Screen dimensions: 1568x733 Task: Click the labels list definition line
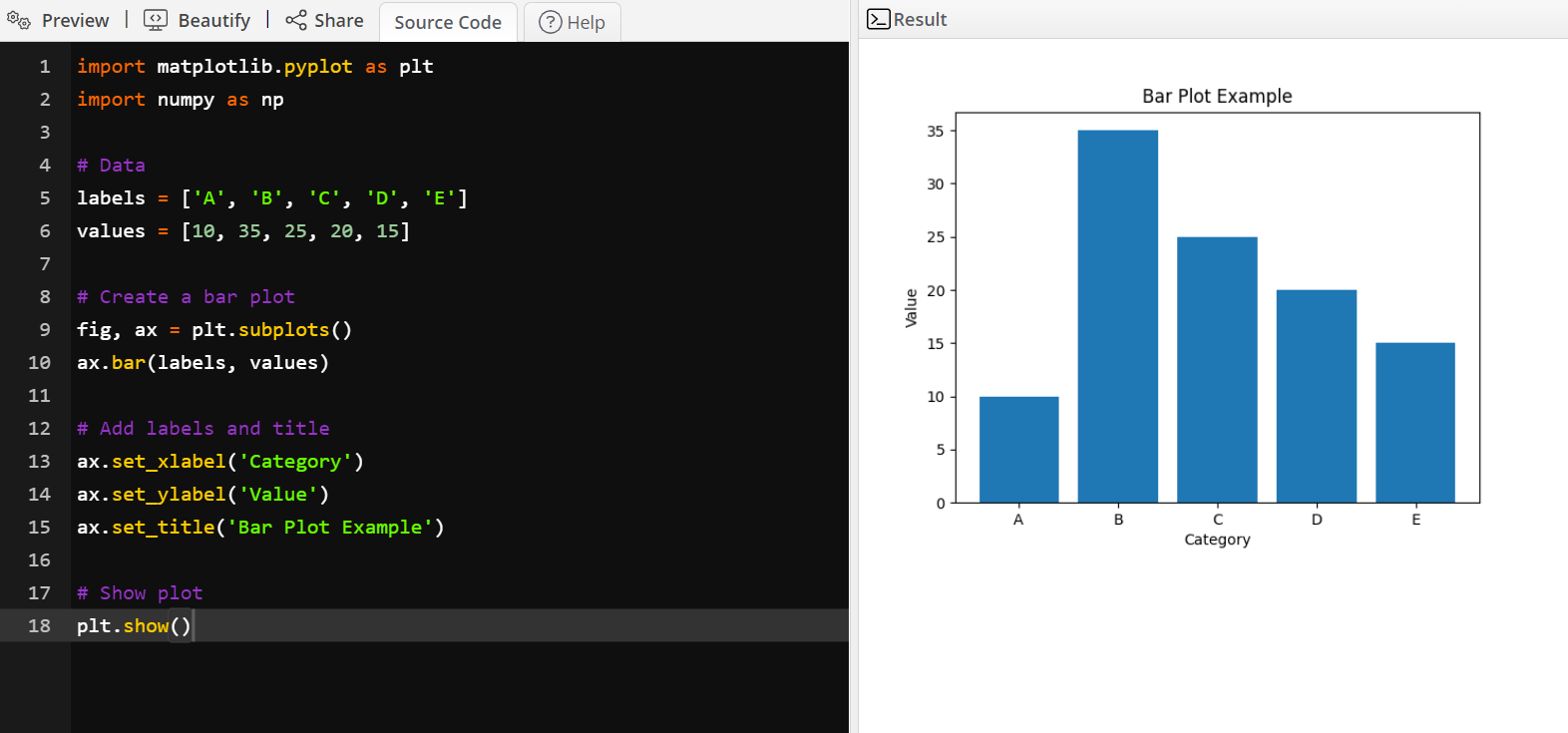click(x=272, y=198)
